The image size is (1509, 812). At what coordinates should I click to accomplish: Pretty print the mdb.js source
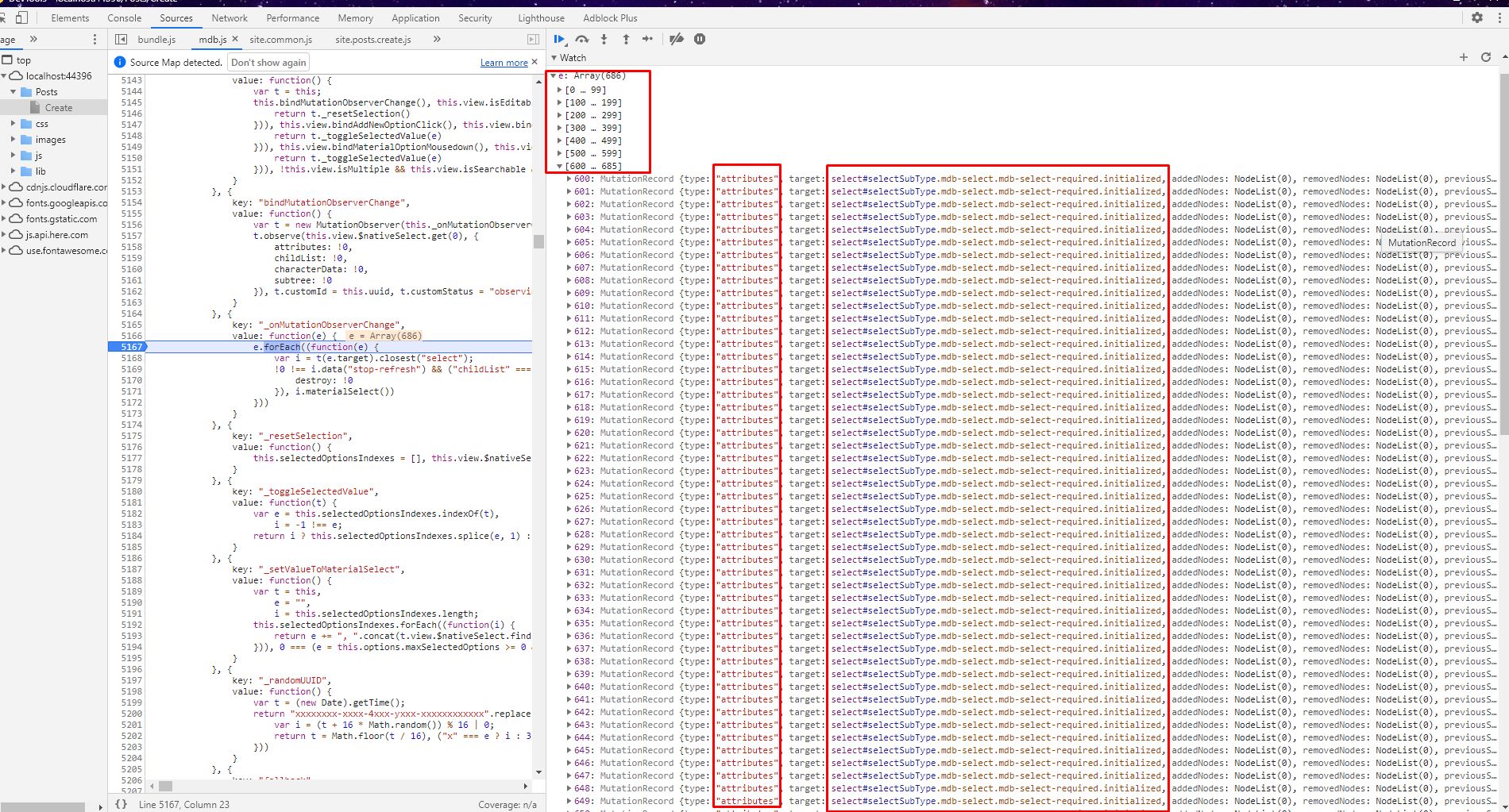coord(121,804)
